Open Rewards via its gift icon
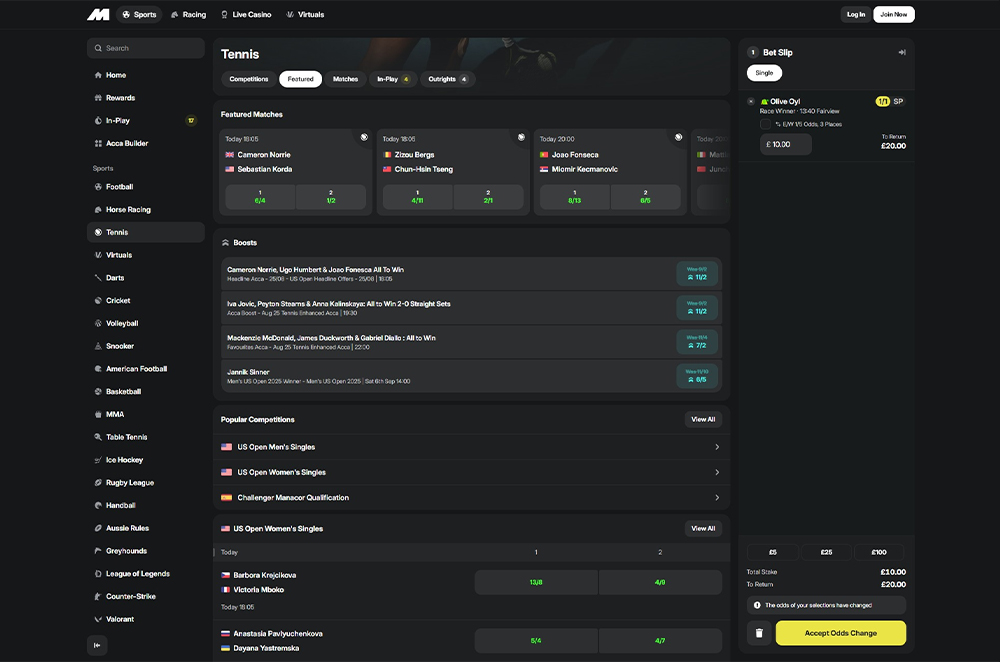Screen dimensions: 1000x662 (98, 98)
